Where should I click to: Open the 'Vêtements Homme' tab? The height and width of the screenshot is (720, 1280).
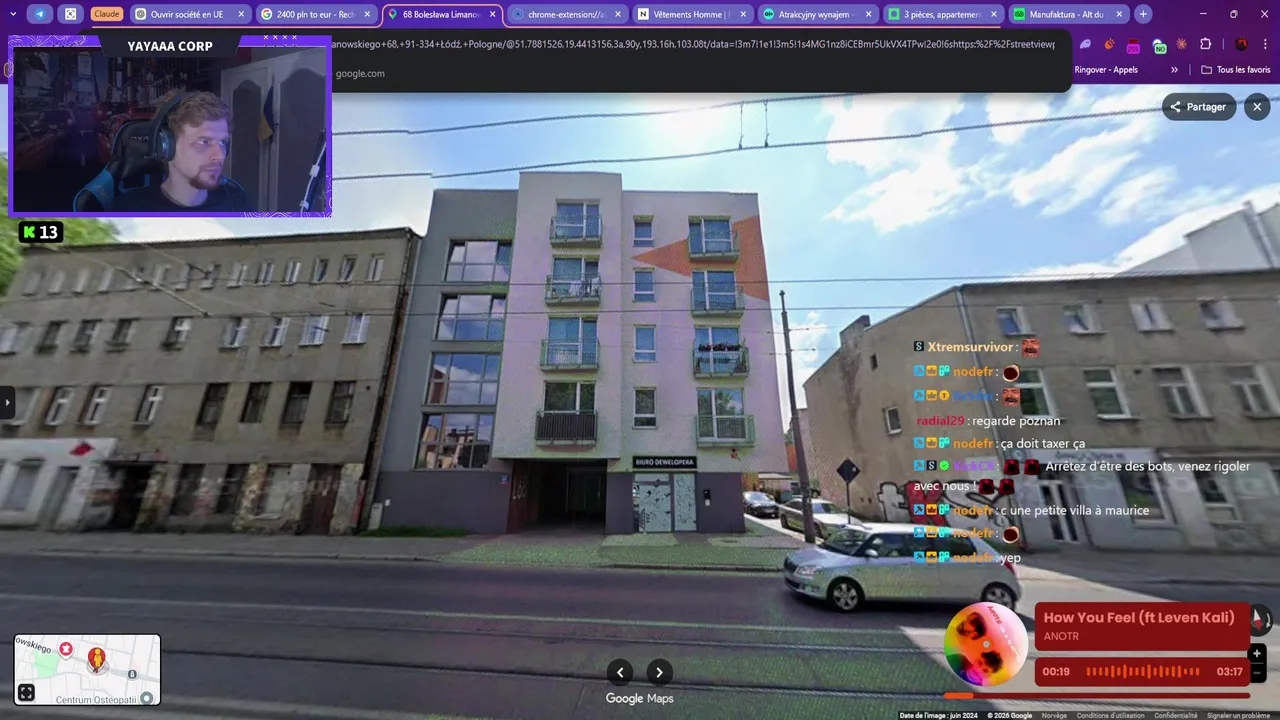(692, 14)
